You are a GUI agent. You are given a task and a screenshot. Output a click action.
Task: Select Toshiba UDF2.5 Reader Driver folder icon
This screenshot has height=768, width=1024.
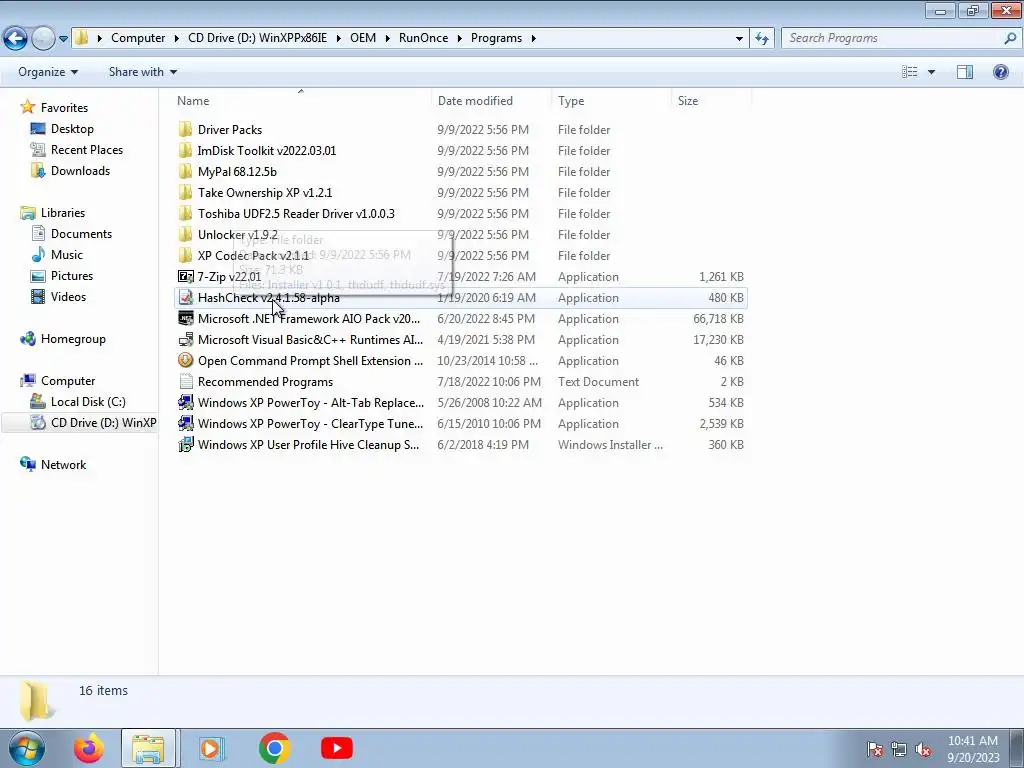(x=185, y=214)
